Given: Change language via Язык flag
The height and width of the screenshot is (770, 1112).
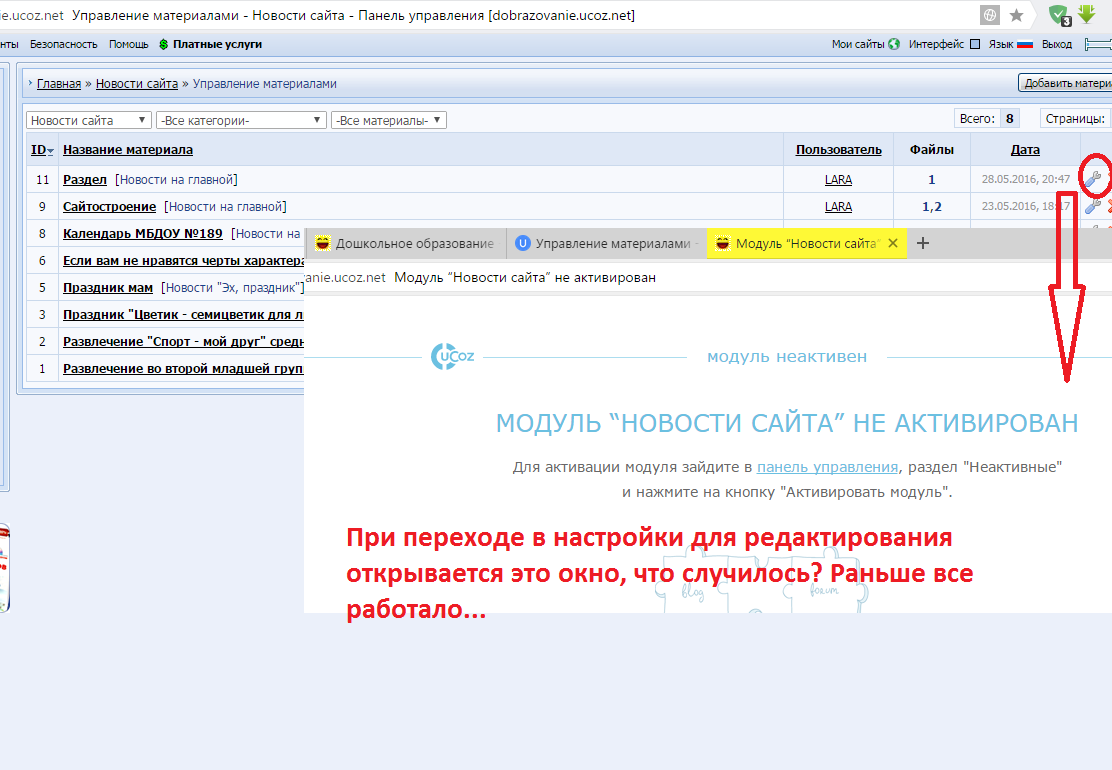Looking at the screenshot, I should [1011, 44].
